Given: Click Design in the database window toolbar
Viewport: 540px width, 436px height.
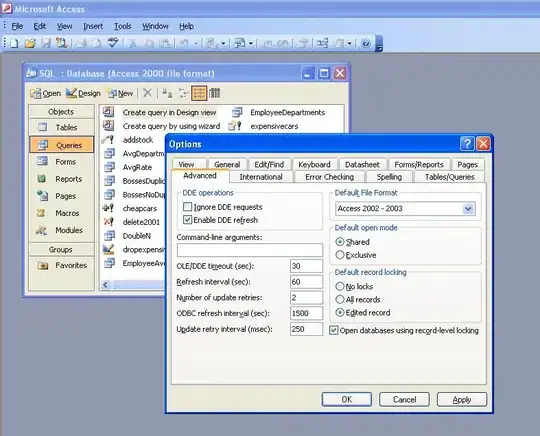Looking at the screenshot, I should 83,93.
